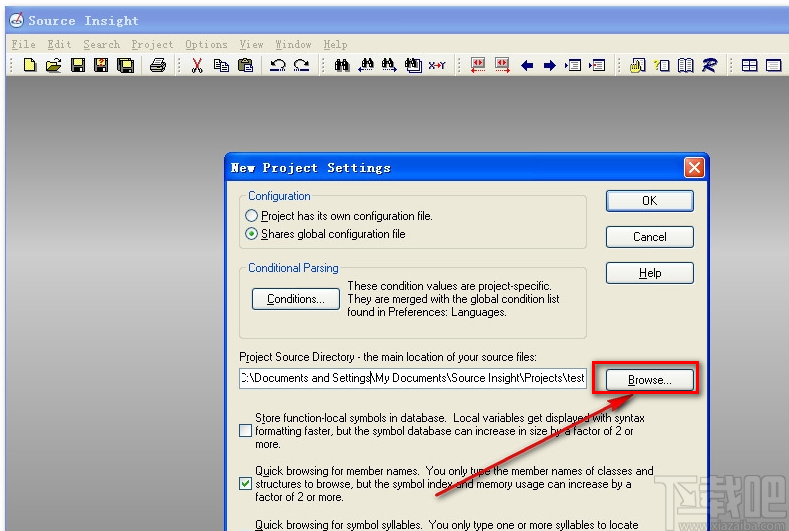Enable 'Store function-local symbols in database' checkbox
789x531 pixels.
245,431
